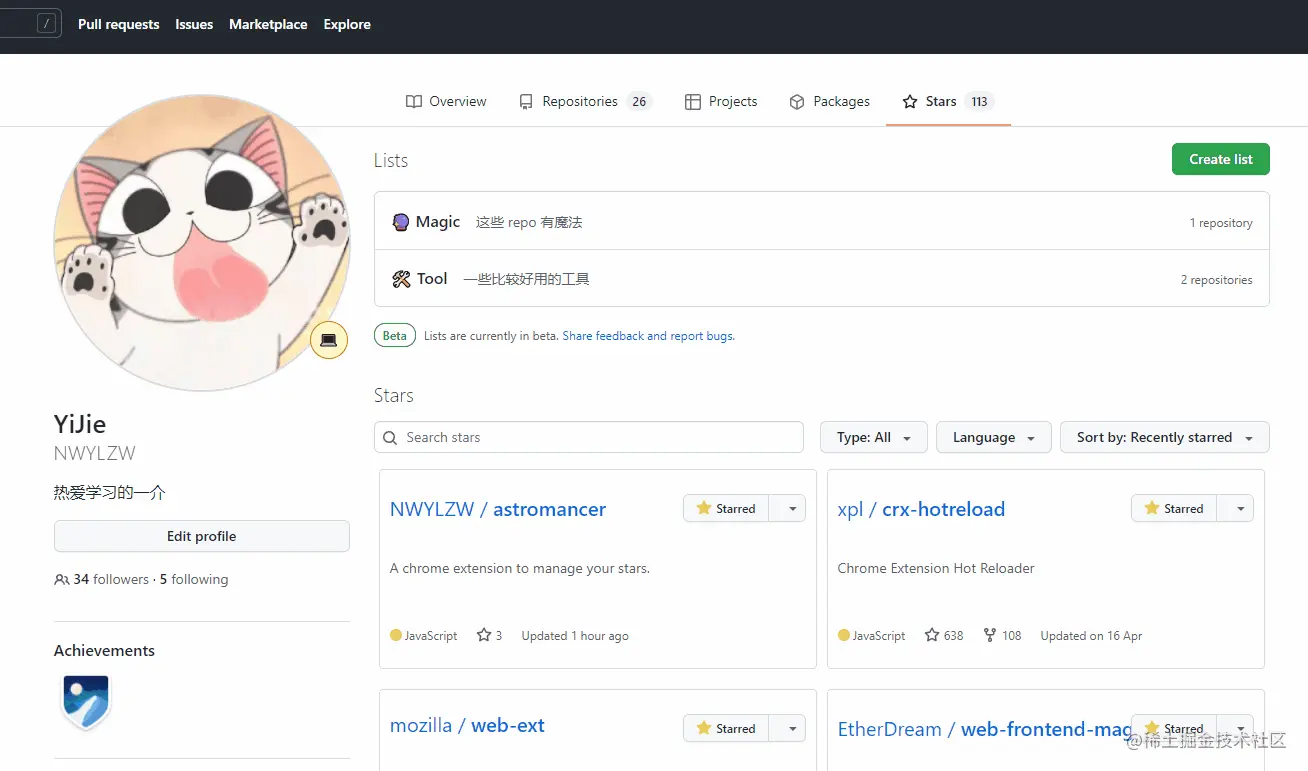Open the Sort by: Recently starred dropdown
The height and width of the screenshot is (771, 1308).
[x=1165, y=437]
